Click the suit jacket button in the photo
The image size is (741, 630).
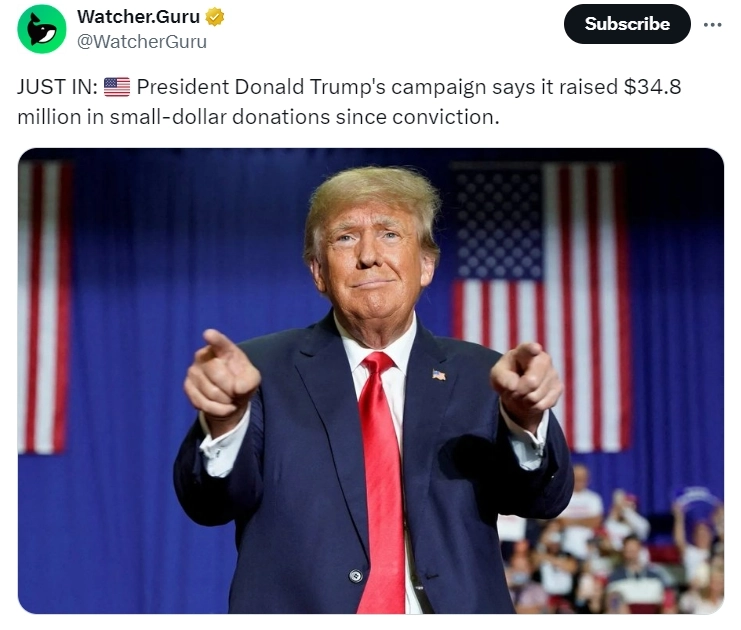[355, 576]
